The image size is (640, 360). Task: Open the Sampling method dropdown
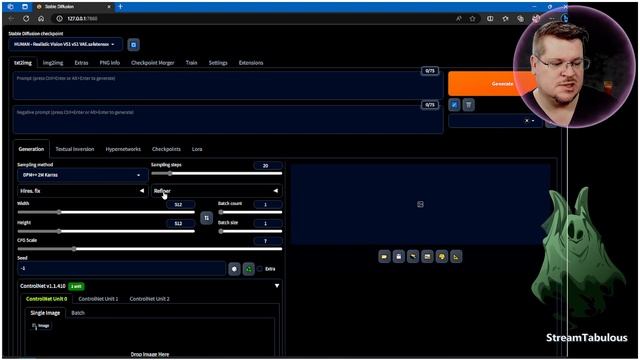(82, 175)
